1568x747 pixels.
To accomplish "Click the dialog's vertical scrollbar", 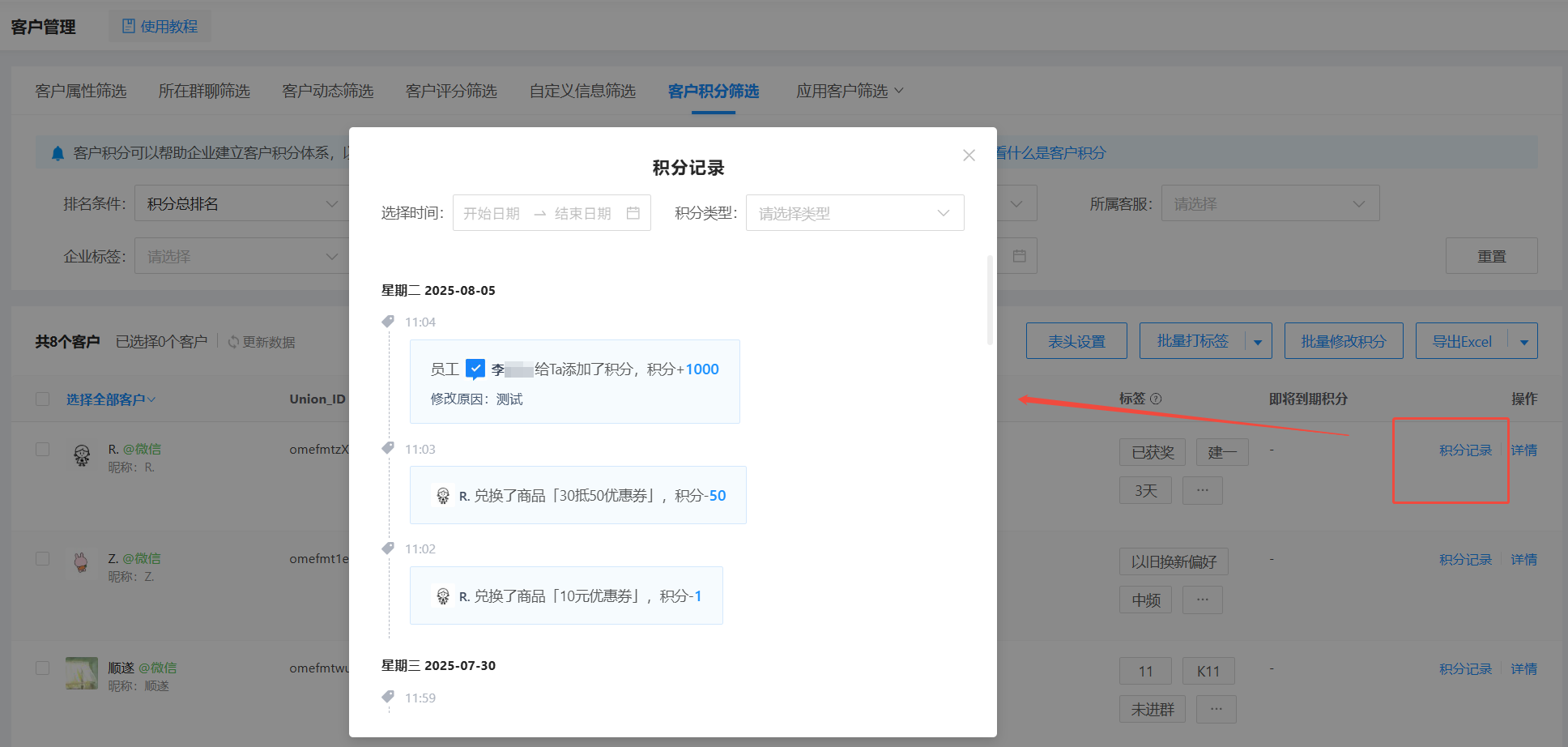I will (990, 300).
